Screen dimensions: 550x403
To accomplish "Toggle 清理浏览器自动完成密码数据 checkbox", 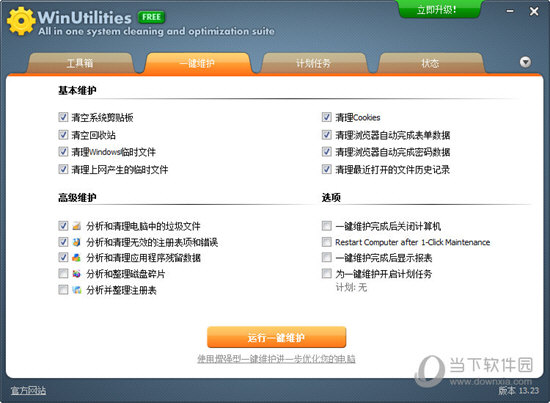I will point(327,152).
